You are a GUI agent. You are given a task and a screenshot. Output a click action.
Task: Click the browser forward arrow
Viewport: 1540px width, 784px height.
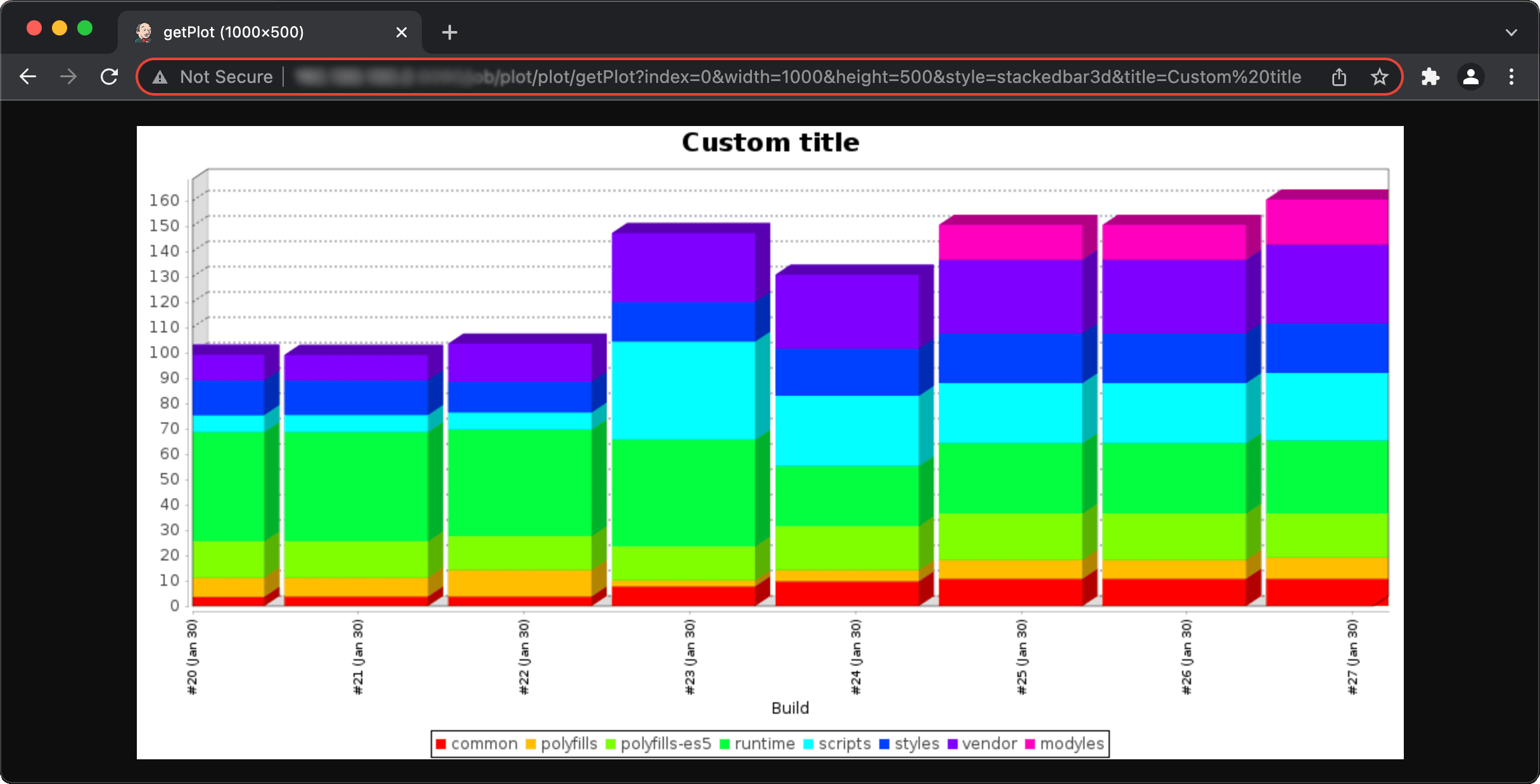68,77
